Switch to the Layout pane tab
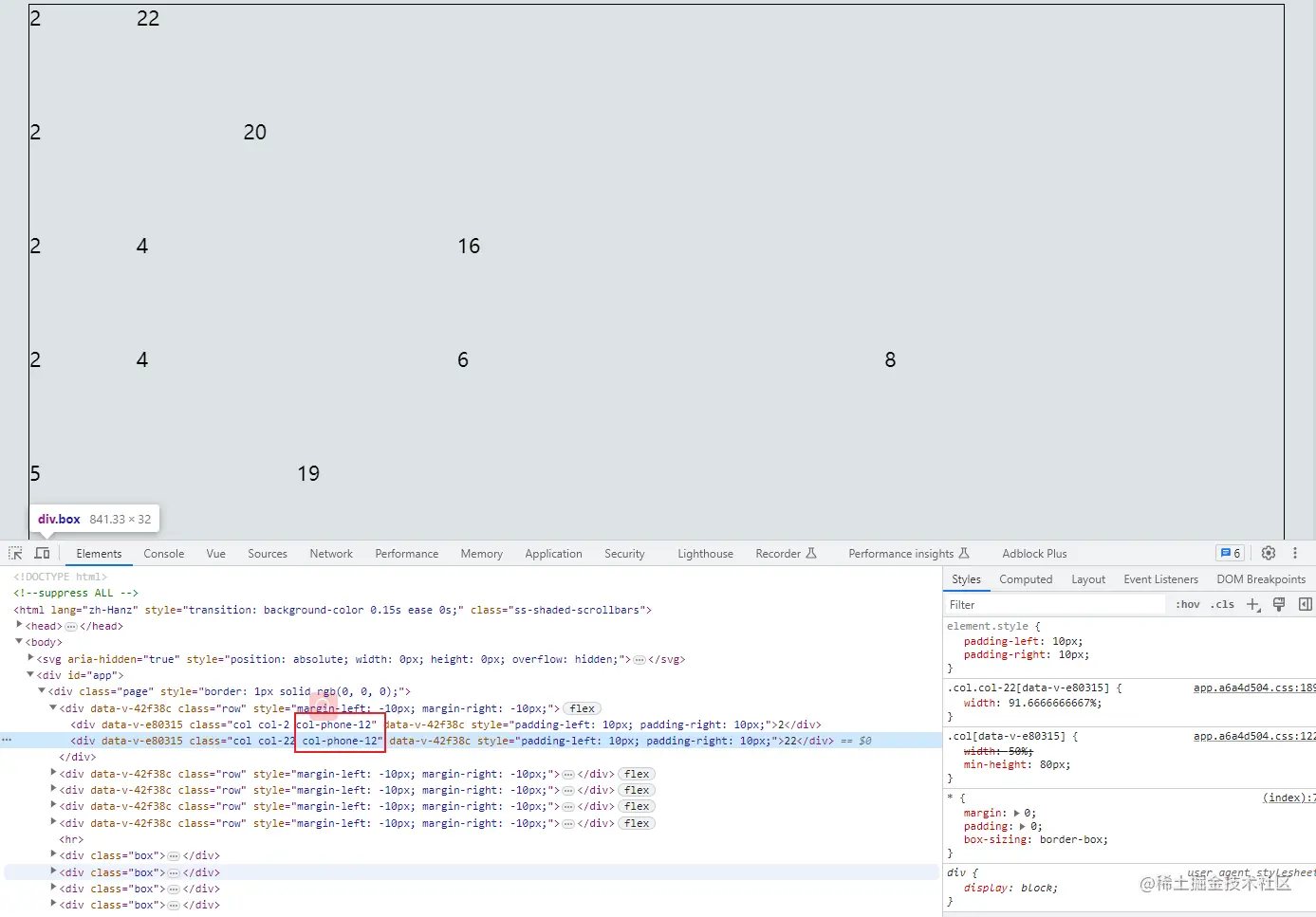Screen dimensions: 1316x917 [1088, 579]
